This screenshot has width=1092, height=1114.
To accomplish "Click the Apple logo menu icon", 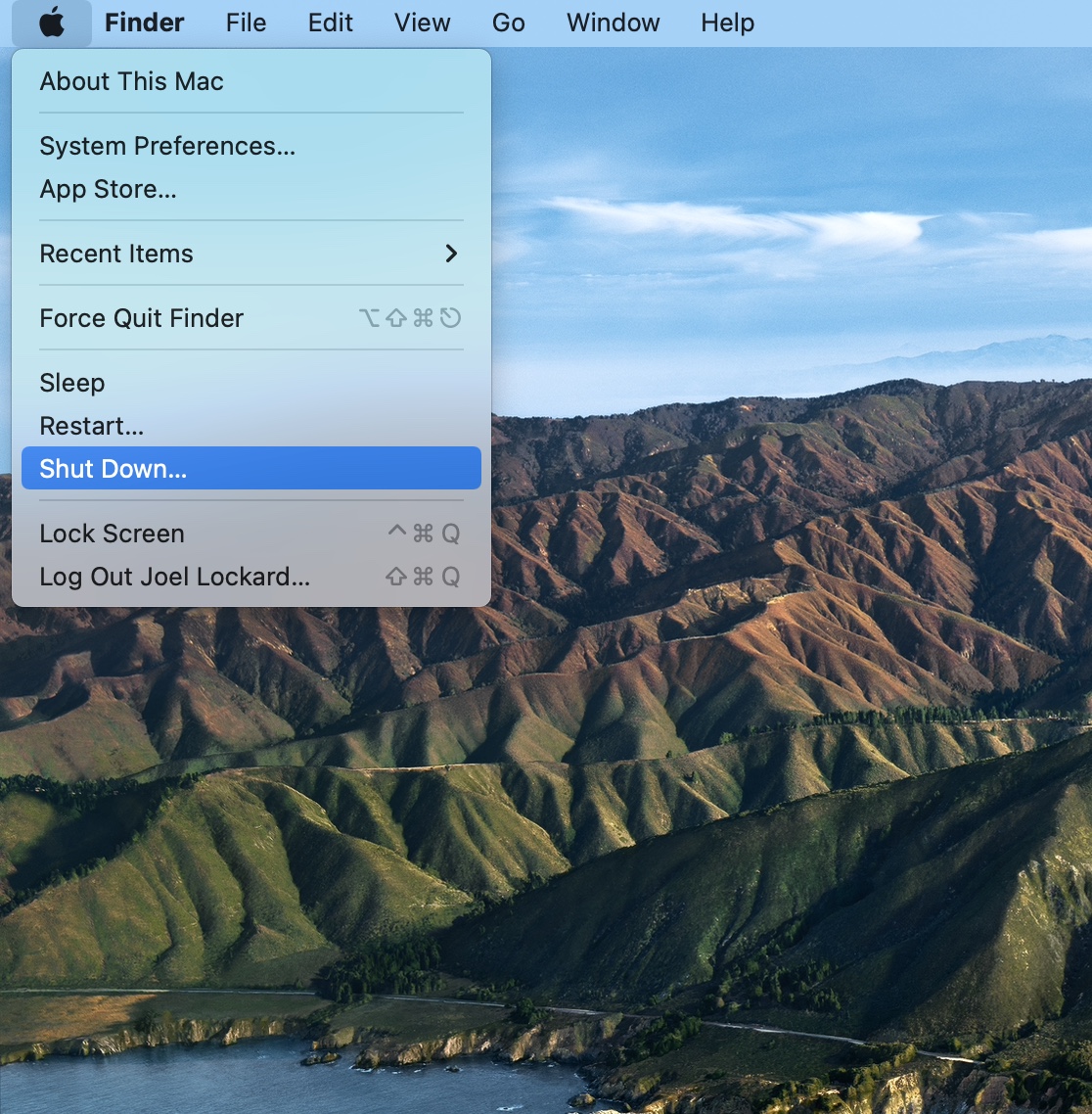I will [52, 23].
